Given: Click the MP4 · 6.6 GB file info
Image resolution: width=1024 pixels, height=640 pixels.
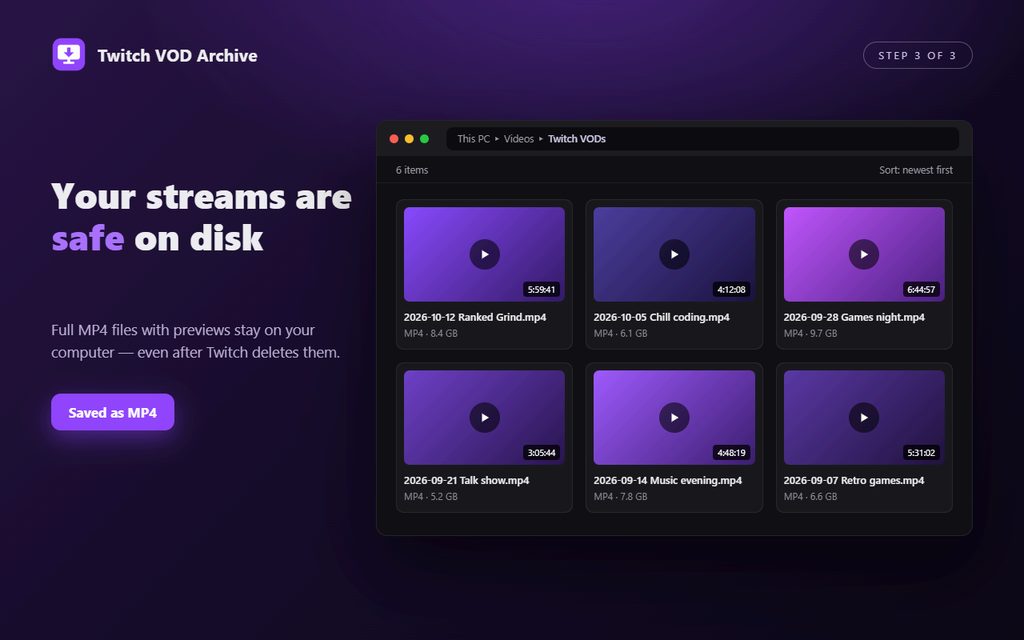Looking at the screenshot, I should [810, 496].
